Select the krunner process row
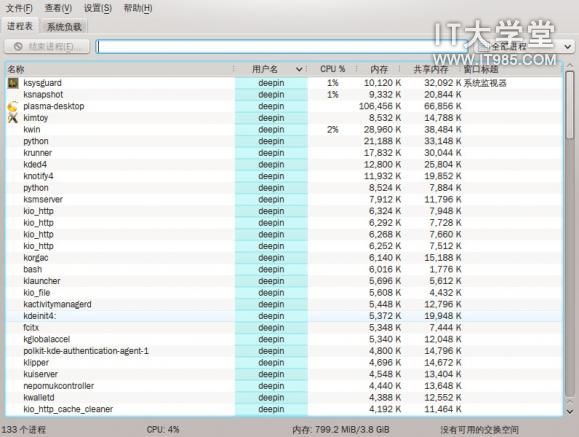The height and width of the screenshot is (437, 579). [284, 153]
